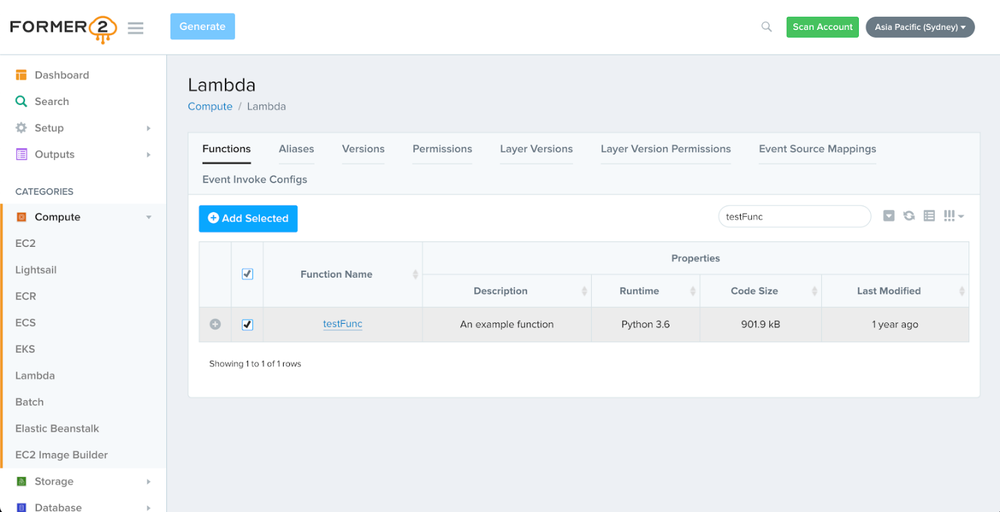
Task: Click the Database category icon
Action: (21, 508)
